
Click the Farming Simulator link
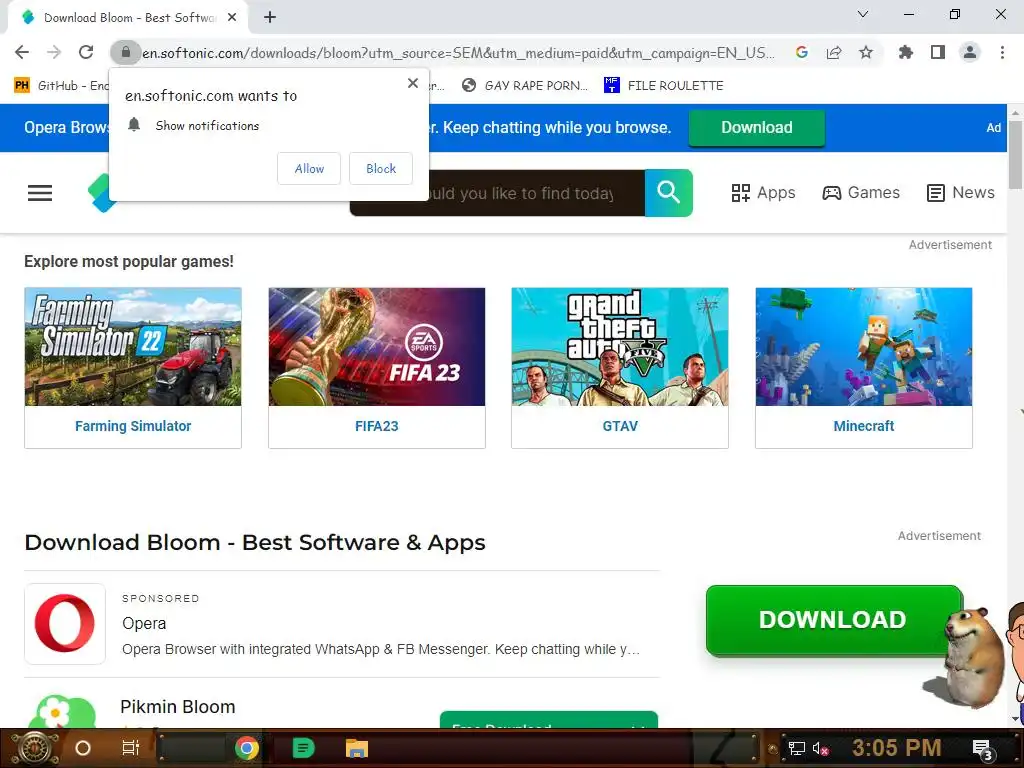pos(133,426)
